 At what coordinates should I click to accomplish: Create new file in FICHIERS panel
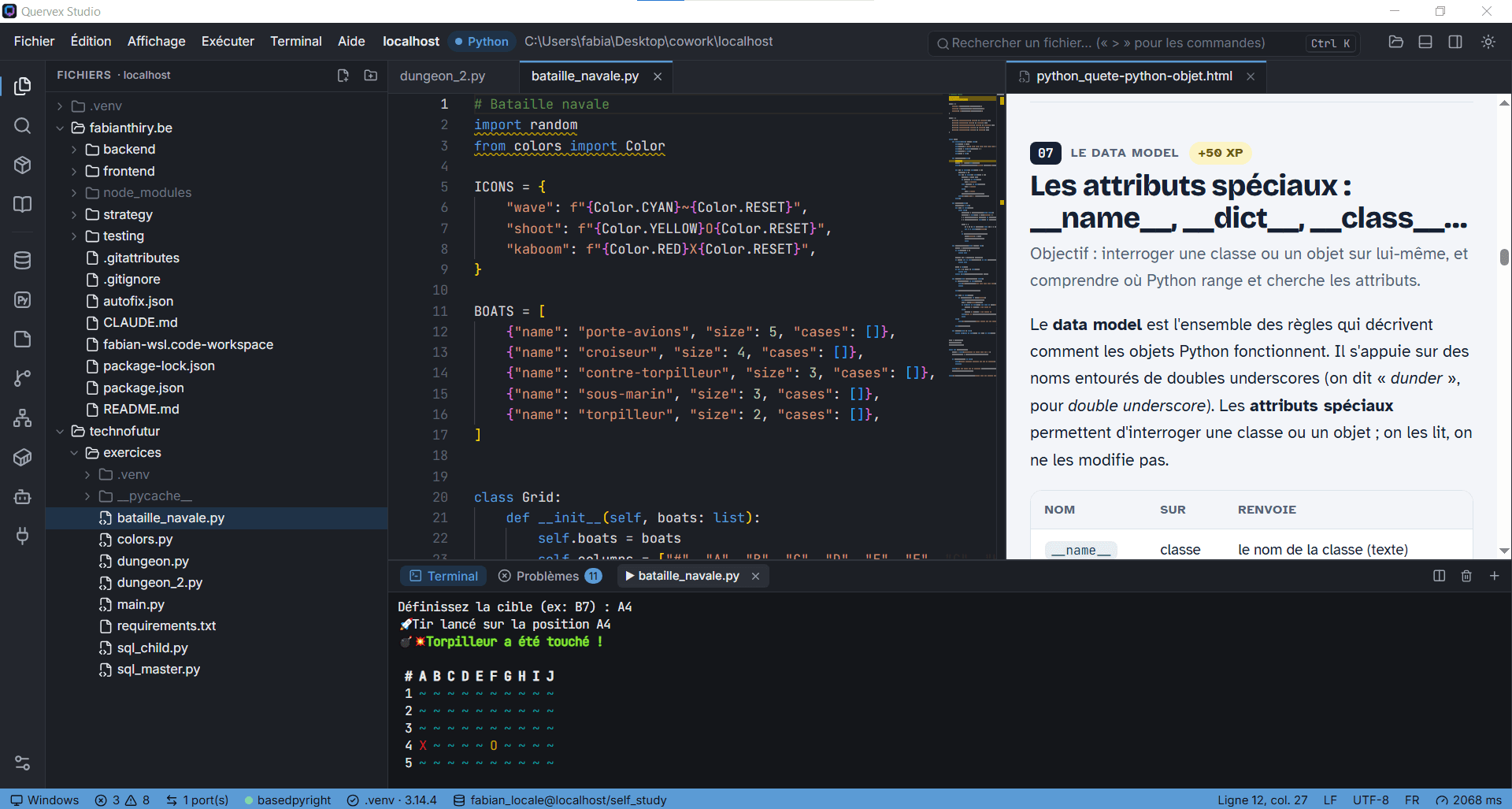click(x=343, y=76)
